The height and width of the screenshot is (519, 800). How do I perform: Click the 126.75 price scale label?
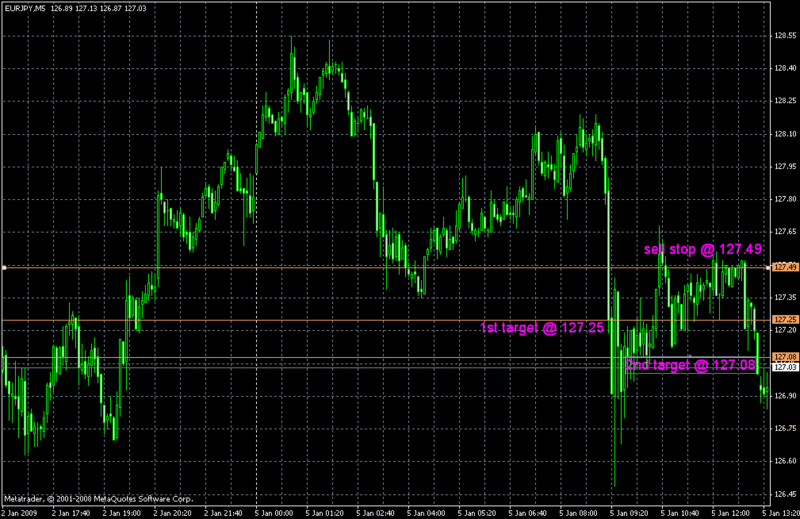pos(785,429)
